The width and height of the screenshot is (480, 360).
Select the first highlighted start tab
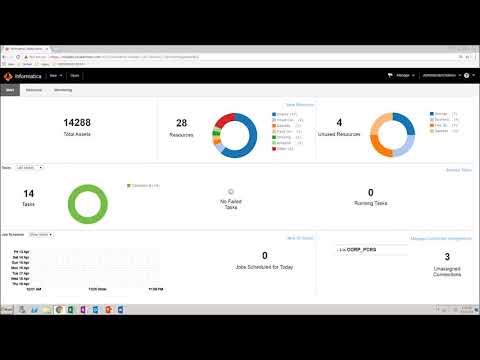click(10, 90)
